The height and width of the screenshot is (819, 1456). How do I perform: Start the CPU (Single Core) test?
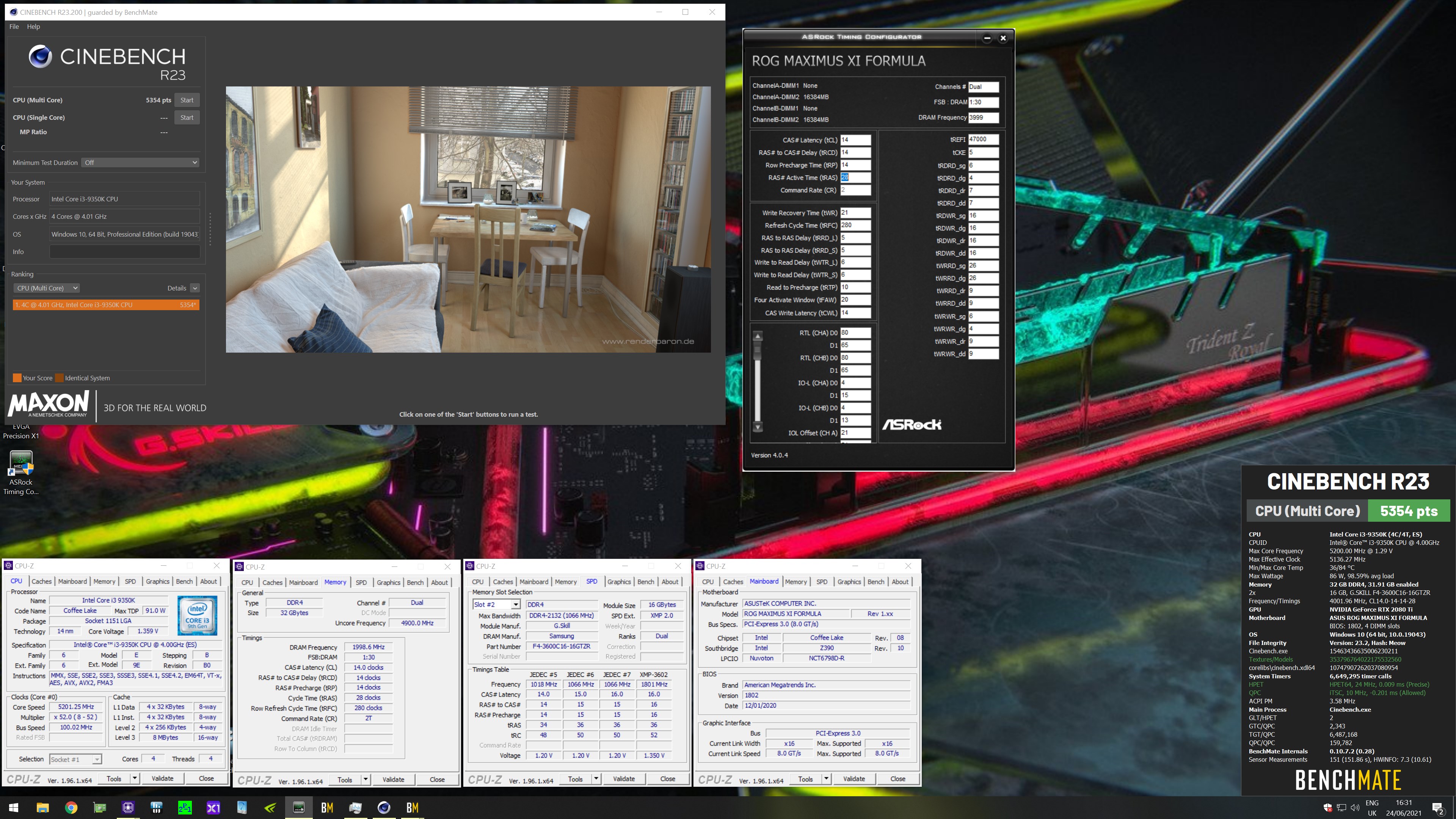coord(187,118)
